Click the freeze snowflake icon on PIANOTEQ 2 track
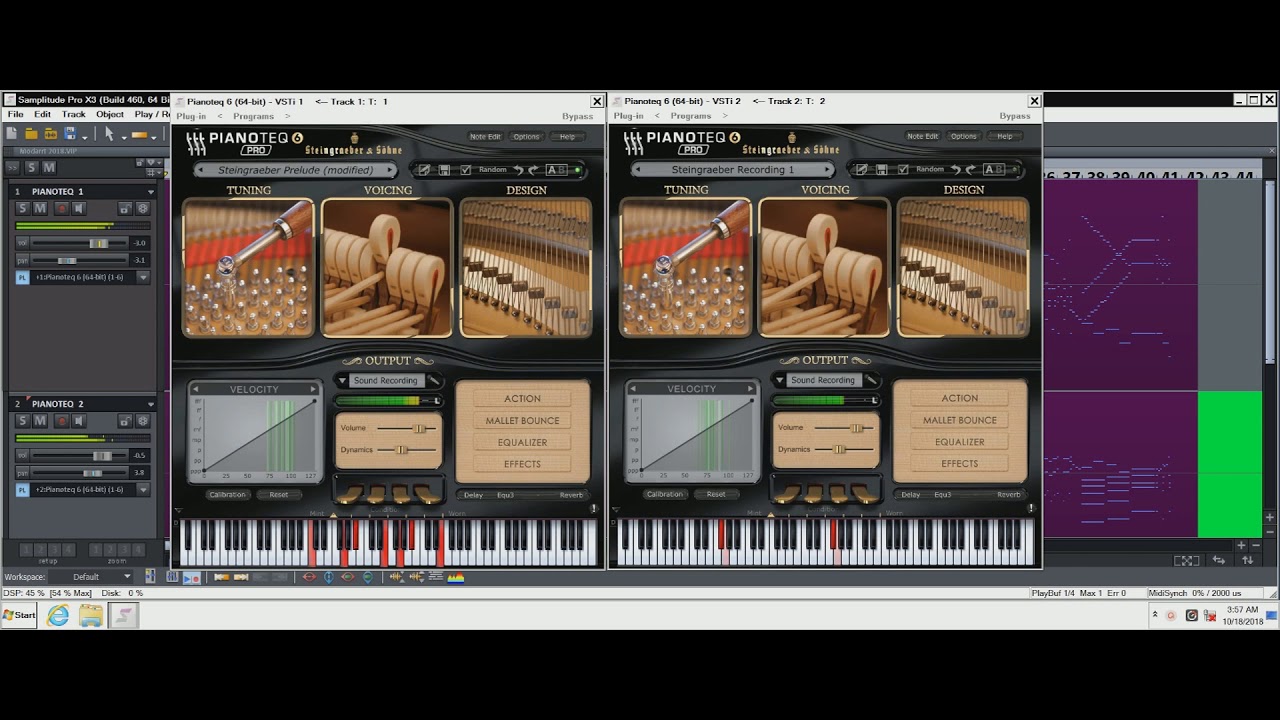 [143, 421]
